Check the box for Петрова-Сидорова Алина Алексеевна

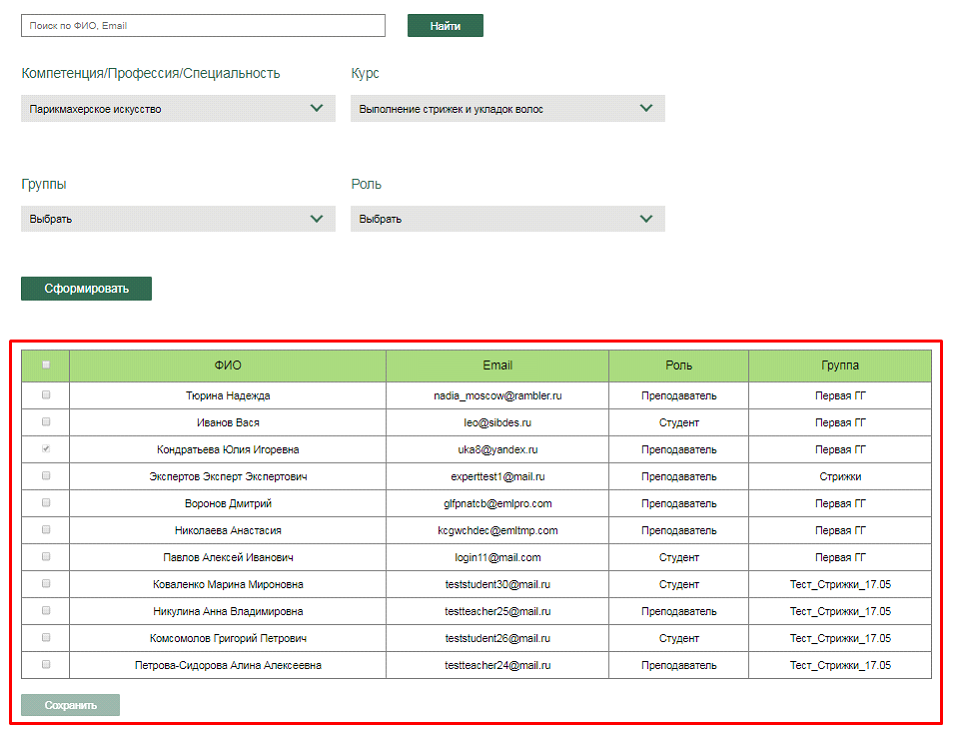tap(46, 664)
